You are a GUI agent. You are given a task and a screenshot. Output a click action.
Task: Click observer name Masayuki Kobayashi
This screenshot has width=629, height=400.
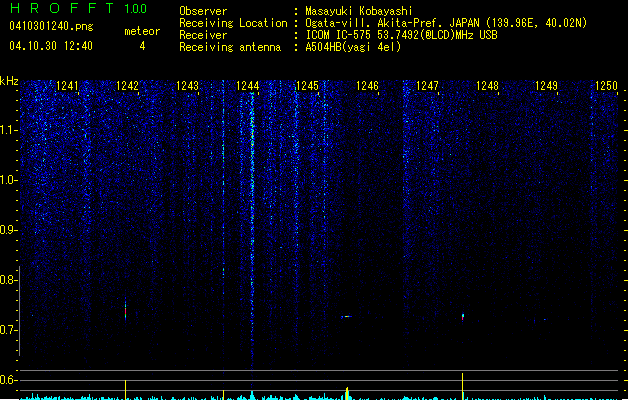tap(359, 11)
